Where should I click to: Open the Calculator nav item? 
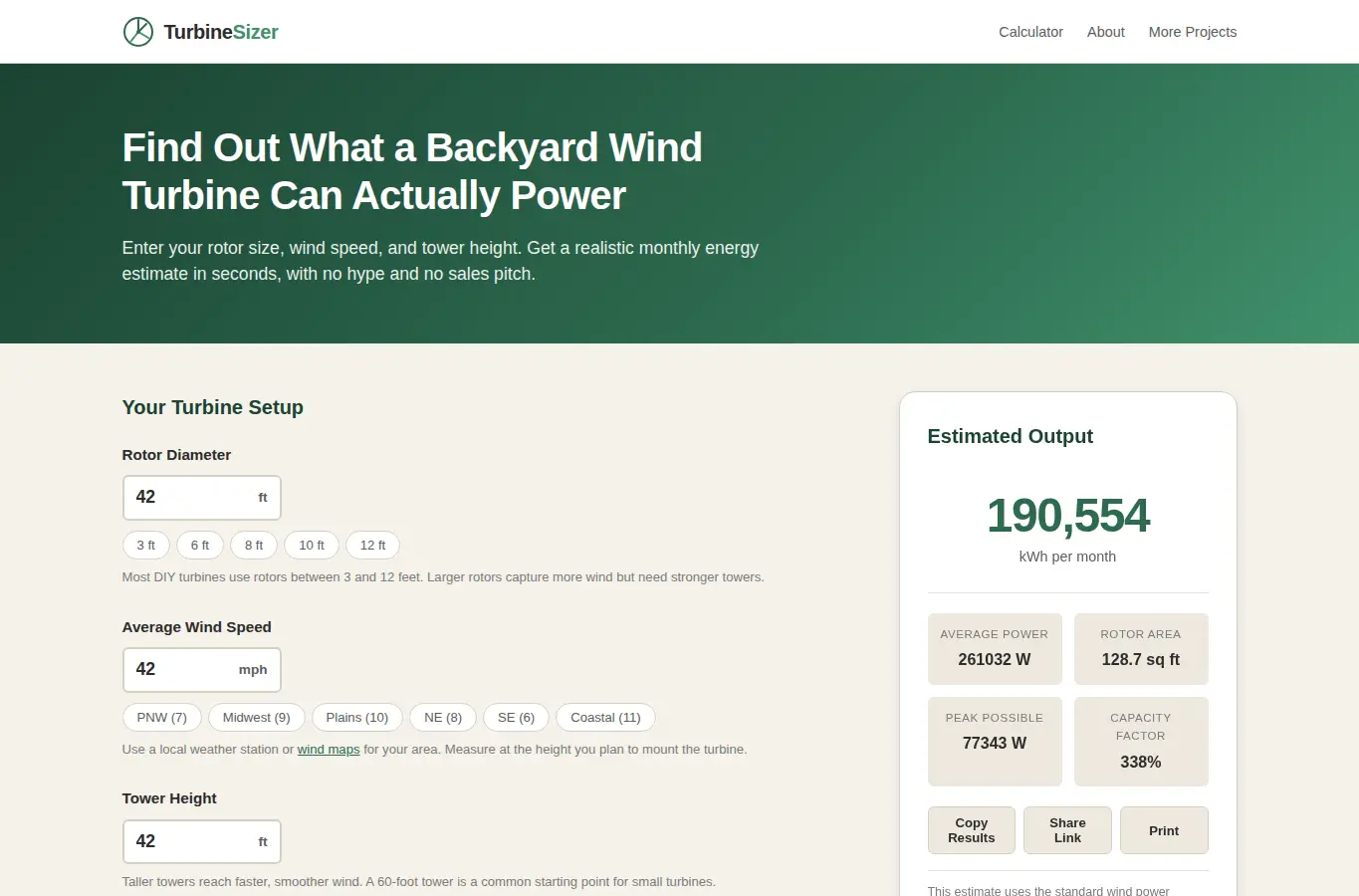1030,32
